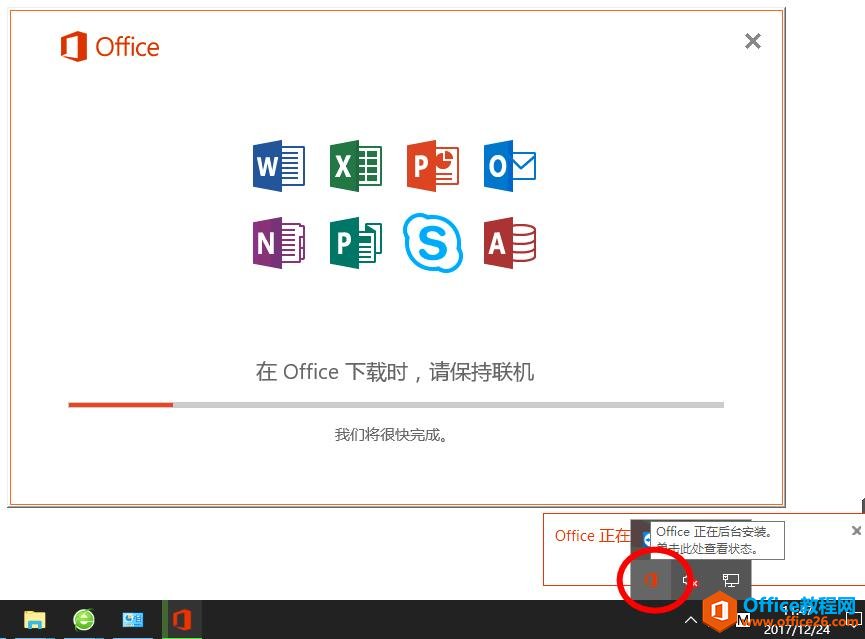Click the 2017/12/24 taskbar date
The height and width of the screenshot is (639, 865).
[x=797, y=629]
